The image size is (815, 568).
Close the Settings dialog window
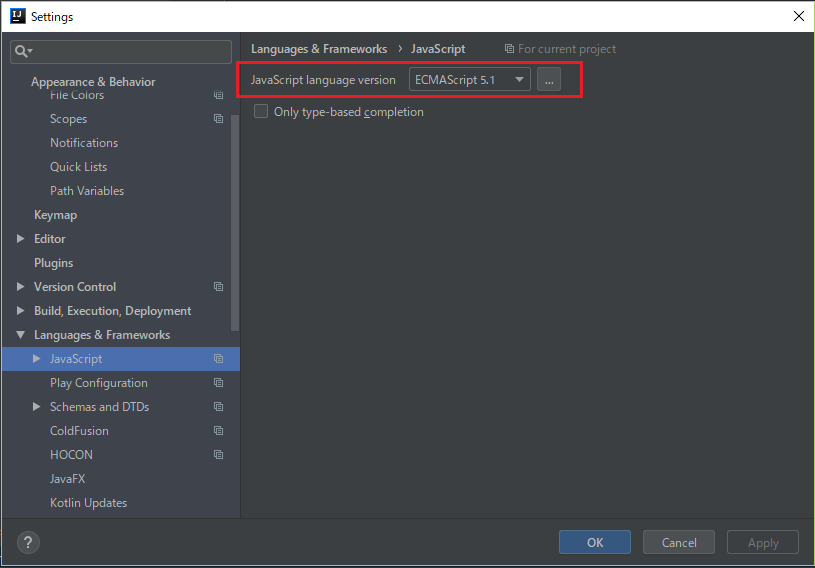[799, 16]
